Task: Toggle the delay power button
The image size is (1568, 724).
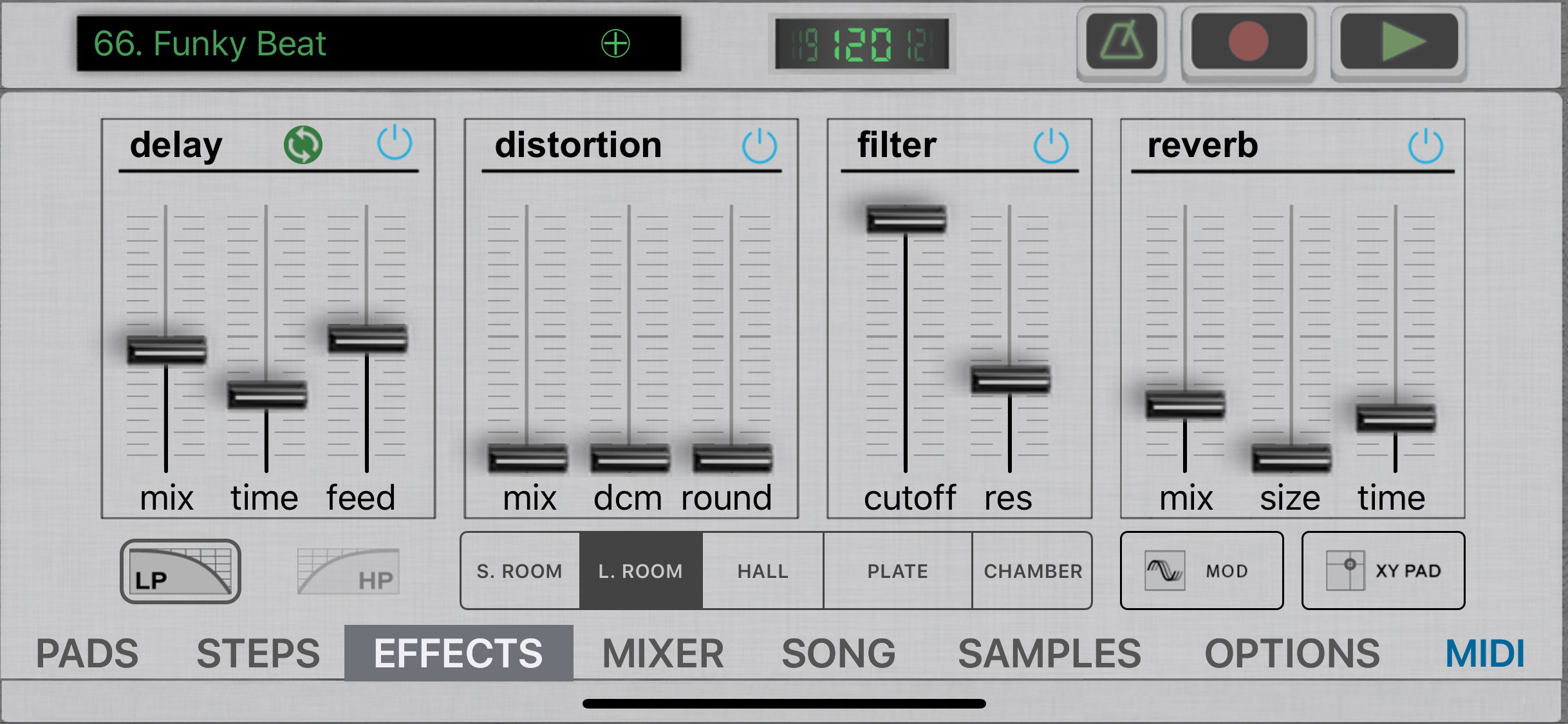Action: tap(394, 144)
